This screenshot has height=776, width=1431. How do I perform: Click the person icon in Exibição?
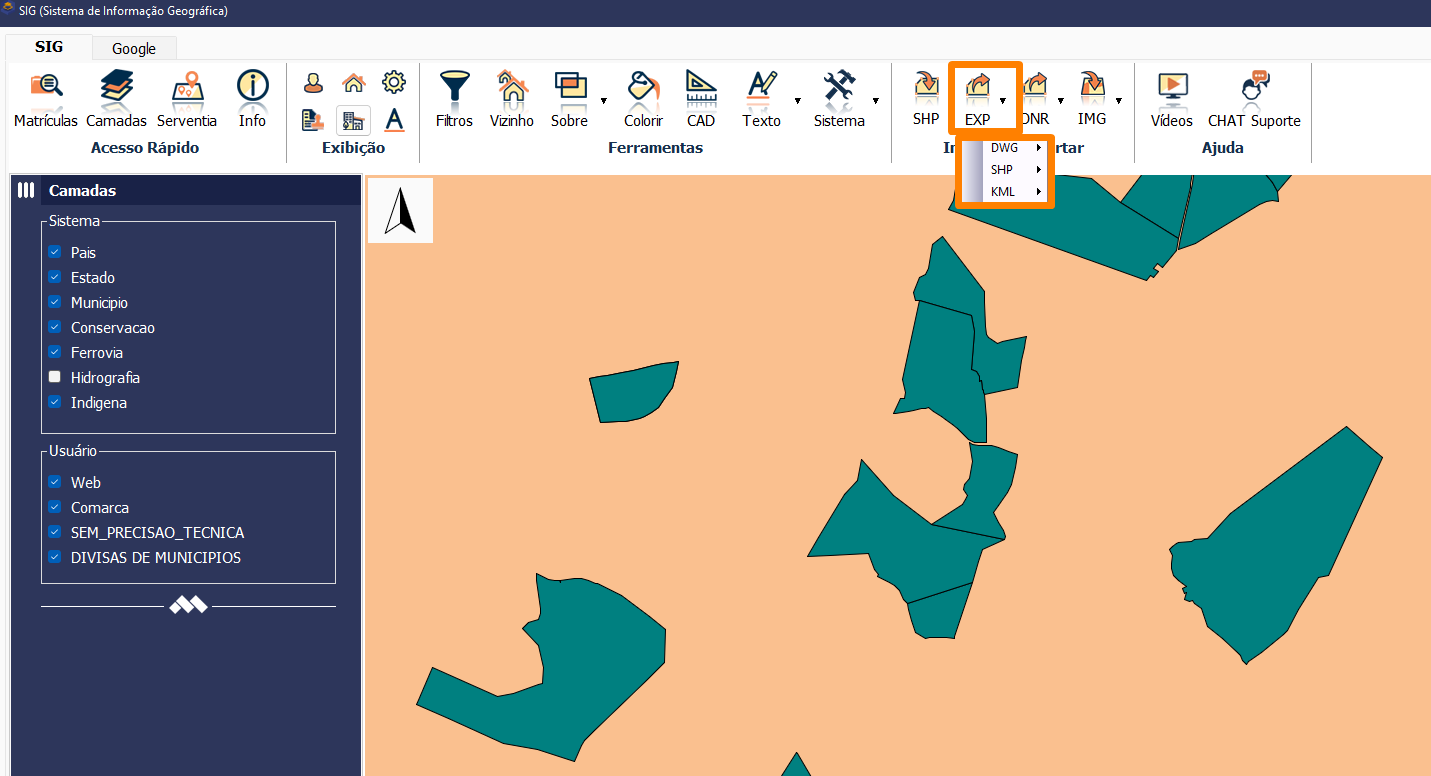click(313, 83)
